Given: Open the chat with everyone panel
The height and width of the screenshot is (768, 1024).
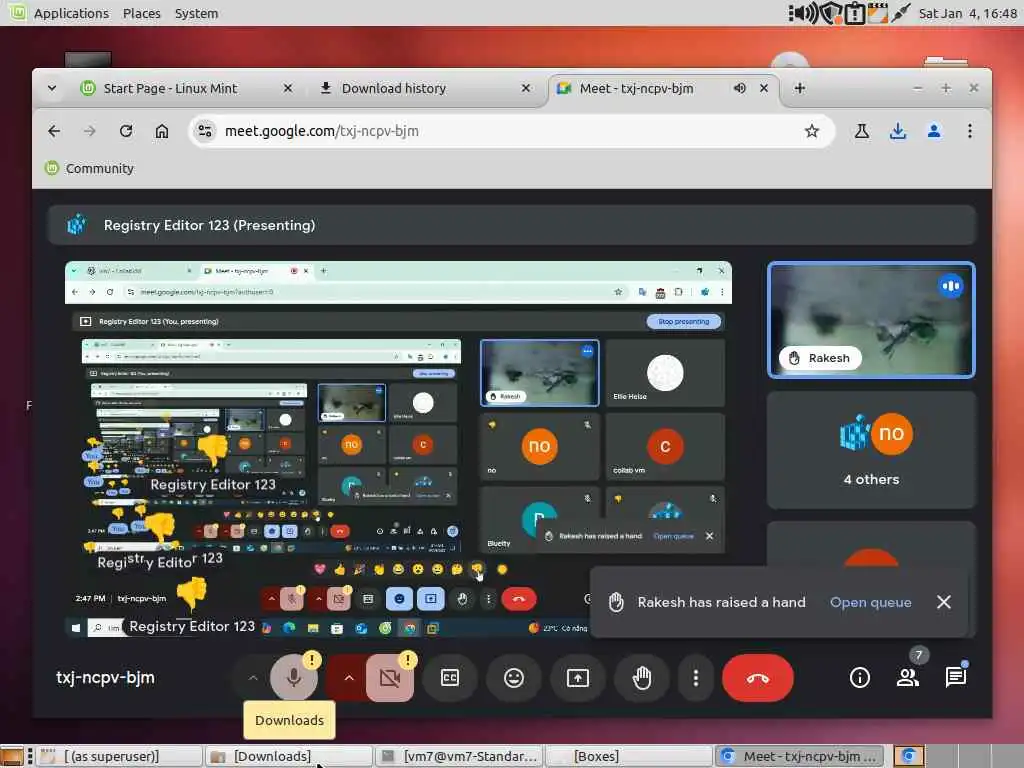Looking at the screenshot, I should coord(955,678).
